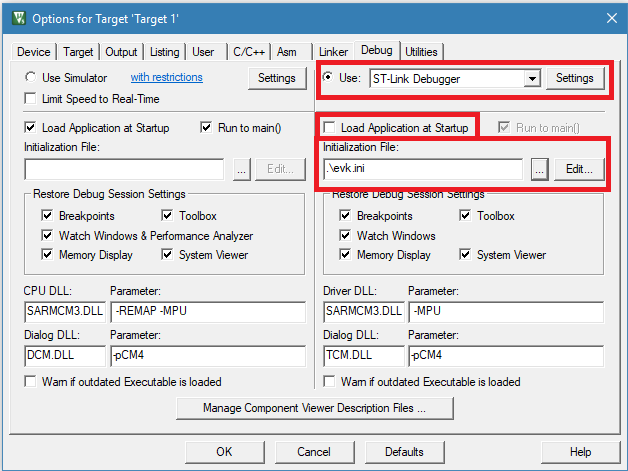
Task: Click the left Initialization File browse button
Action: [241, 169]
